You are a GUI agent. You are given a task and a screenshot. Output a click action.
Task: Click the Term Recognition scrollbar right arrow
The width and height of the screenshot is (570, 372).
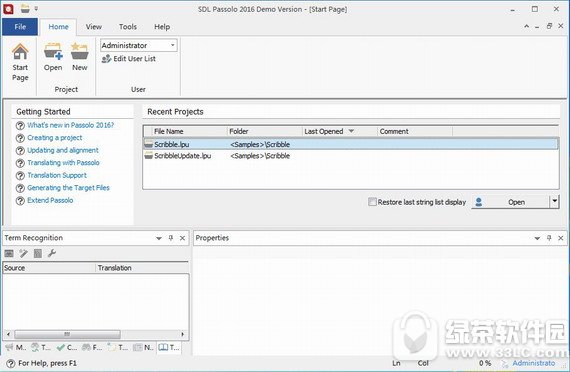point(182,334)
